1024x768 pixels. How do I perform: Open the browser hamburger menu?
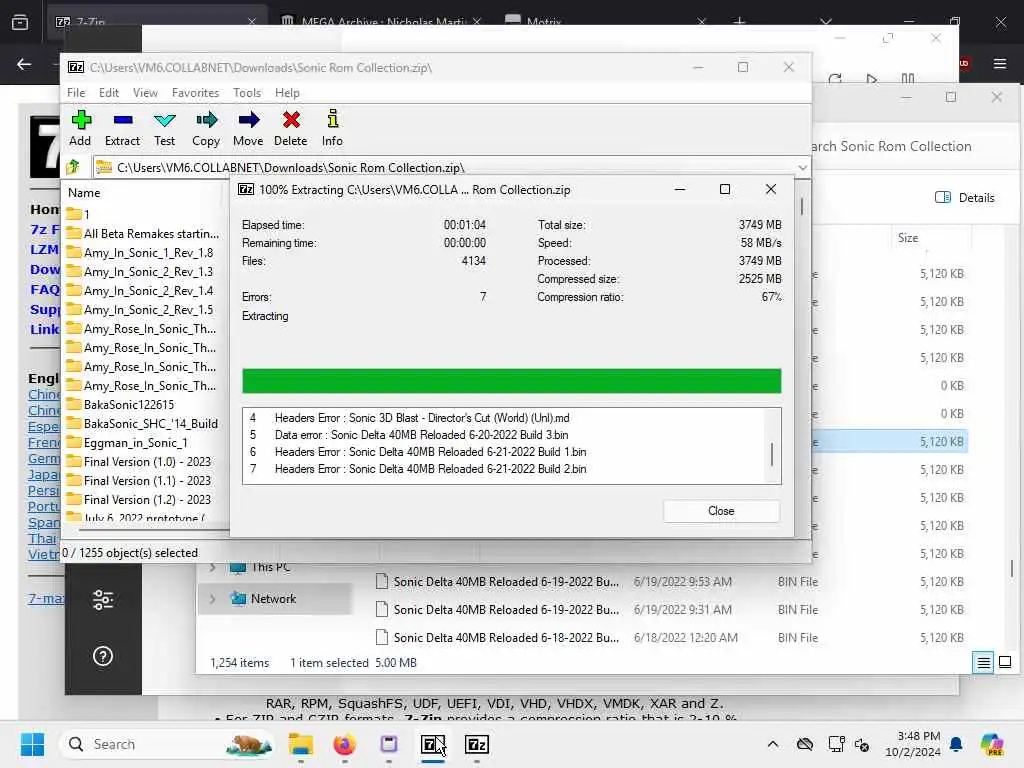tap(1000, 63)
